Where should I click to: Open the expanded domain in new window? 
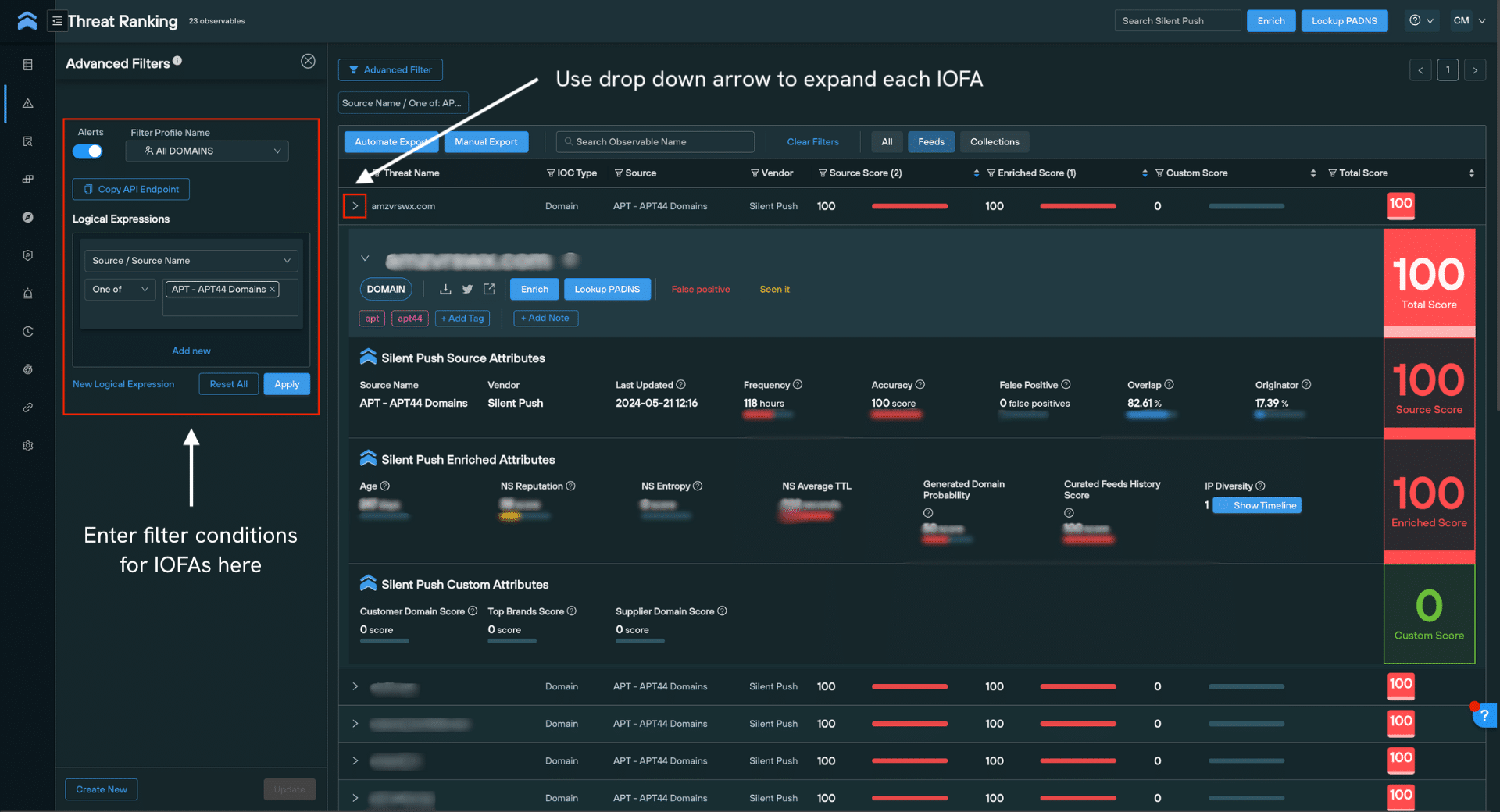point(489,289)
